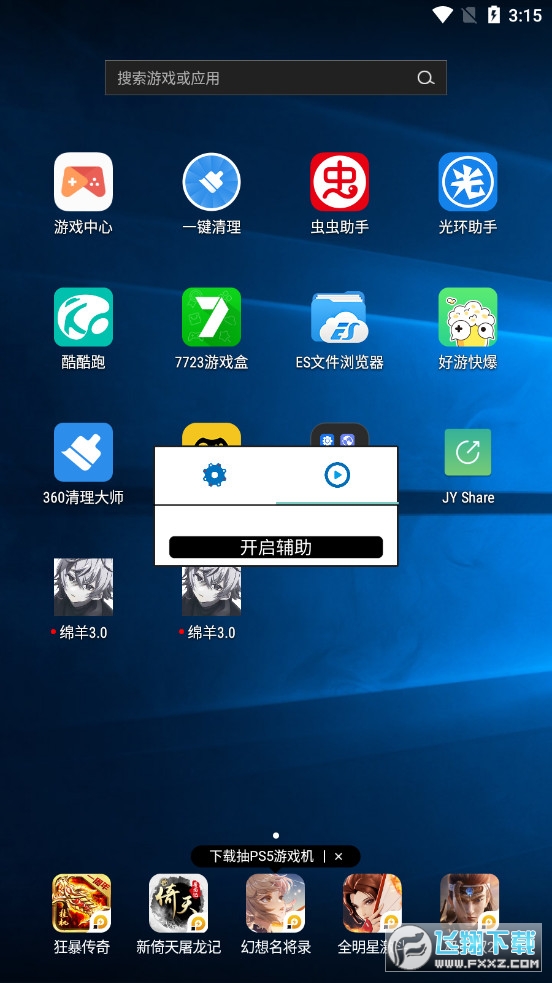Launch the 好游快爆 app
Image resolution: width=552 pixels, height=983 pixels.
467,317
